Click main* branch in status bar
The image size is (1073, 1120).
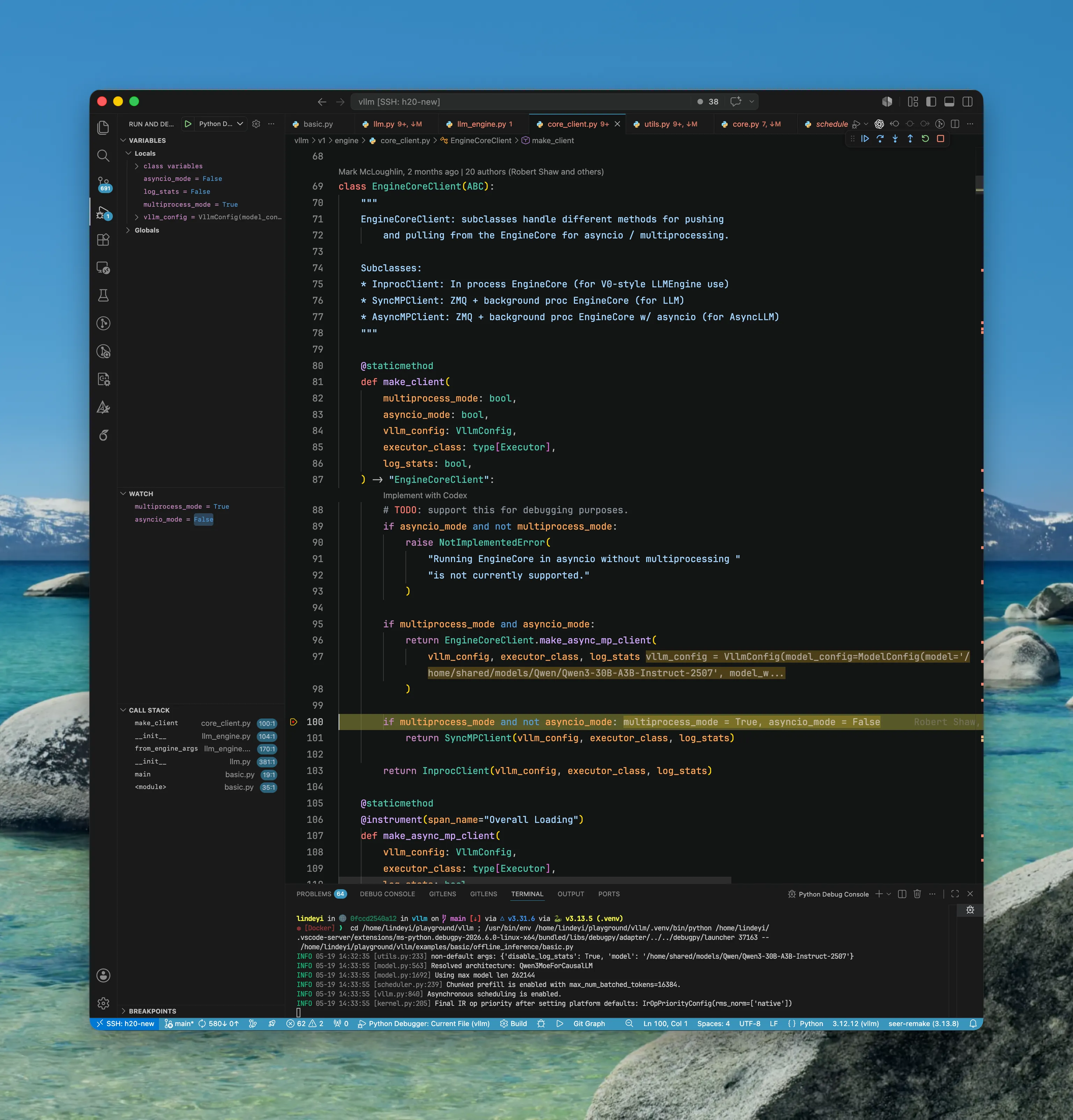pyautogui.click(x=179, y=1023)
